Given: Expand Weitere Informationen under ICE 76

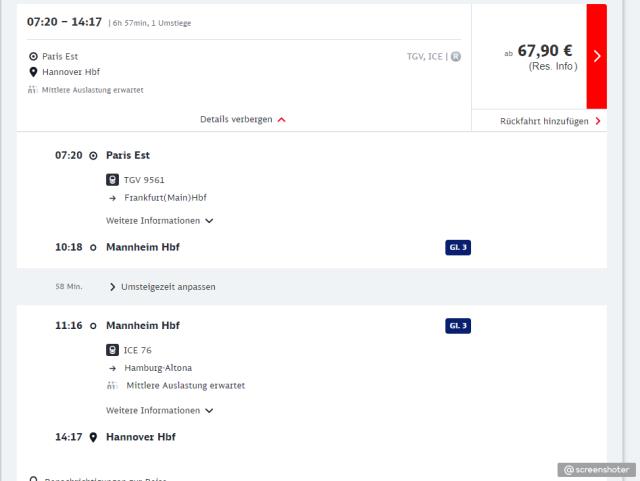Looking at the screenshot, I should pos(160,410).
